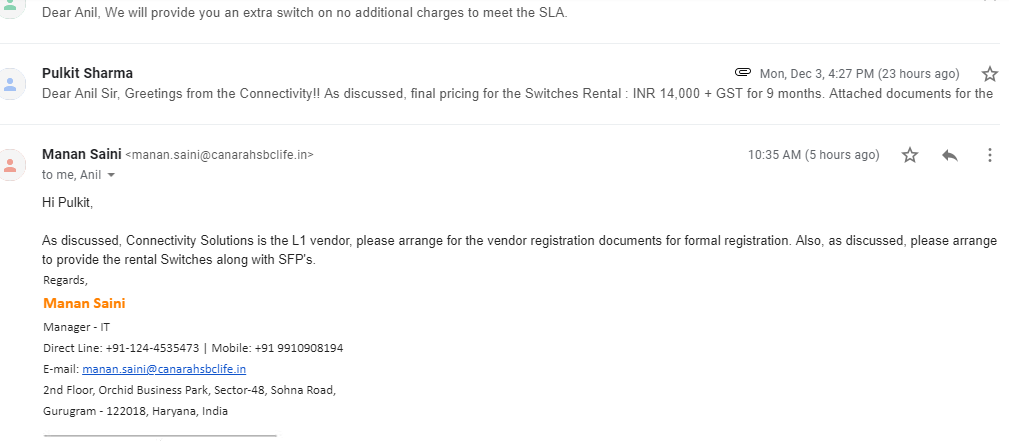This screenshot has width=1009, height=441.
Task: Click the mobile number +91 9910908194
Action: (299, 348)
